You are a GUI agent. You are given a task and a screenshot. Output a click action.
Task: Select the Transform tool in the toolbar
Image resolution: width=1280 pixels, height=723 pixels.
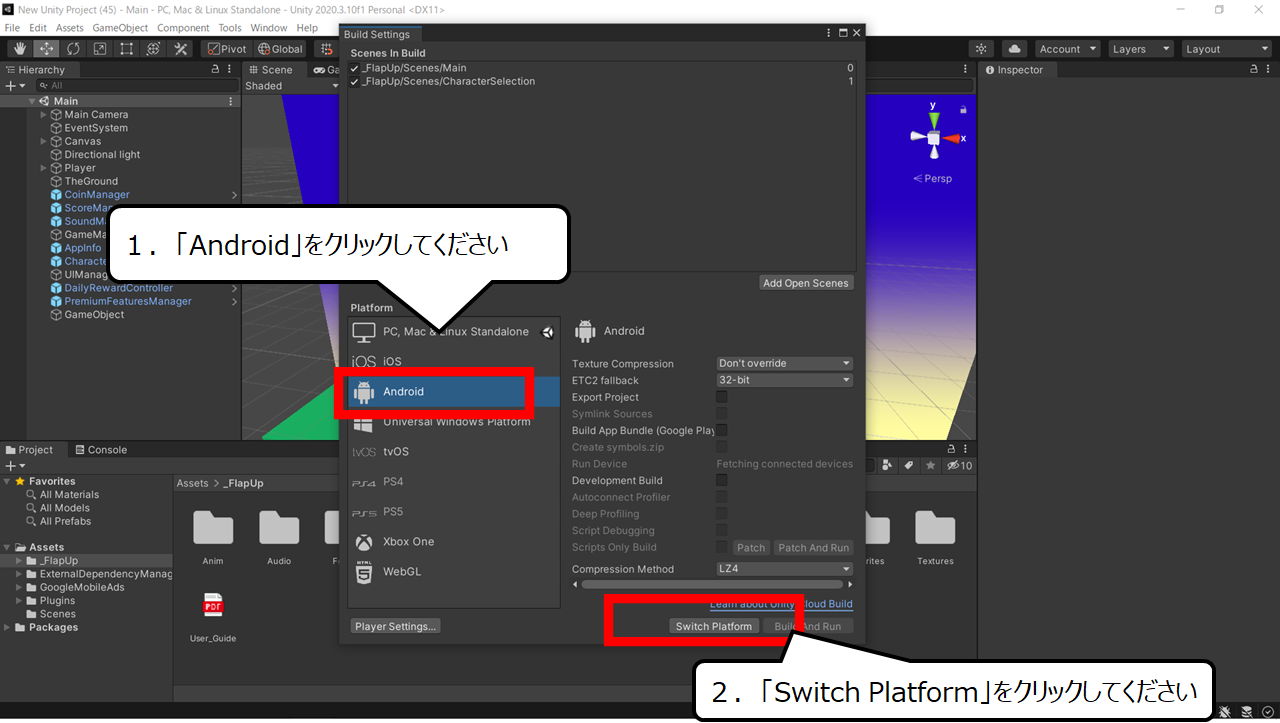pyautogui.click(x=154, y=49)
